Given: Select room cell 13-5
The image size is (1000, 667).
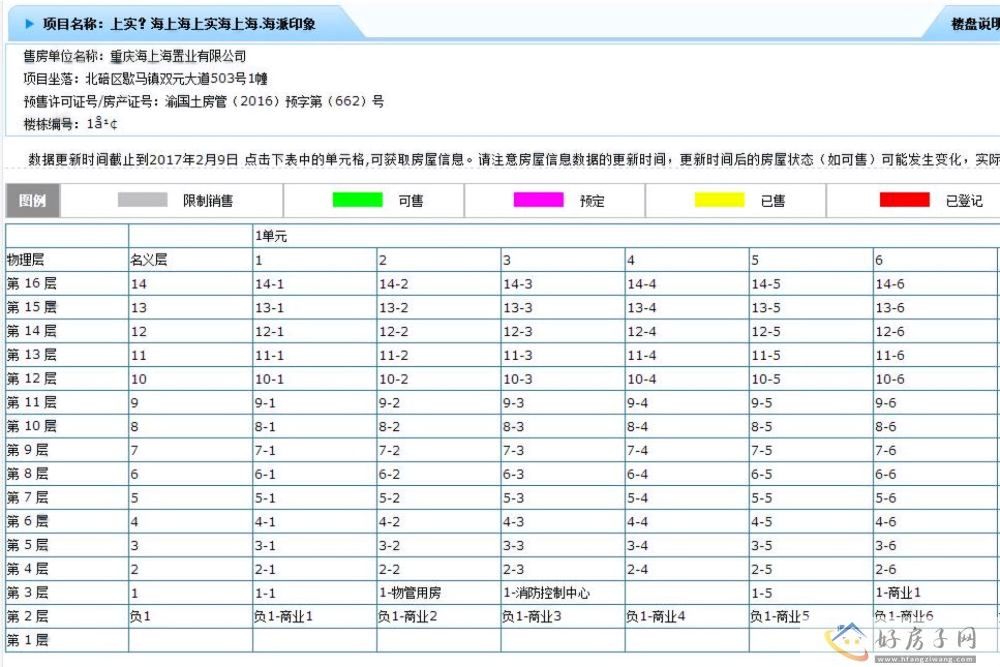Looking at the screenshot, I should coord(811,307).
